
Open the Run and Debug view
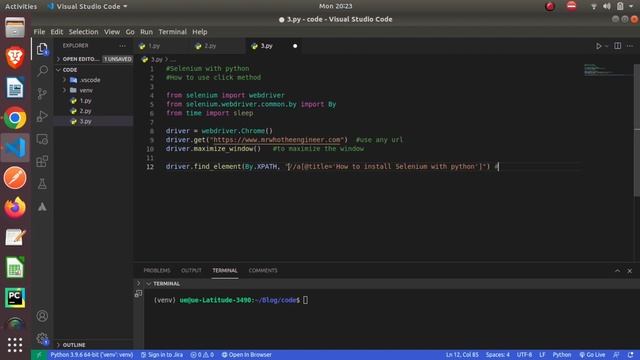(42, 116)
